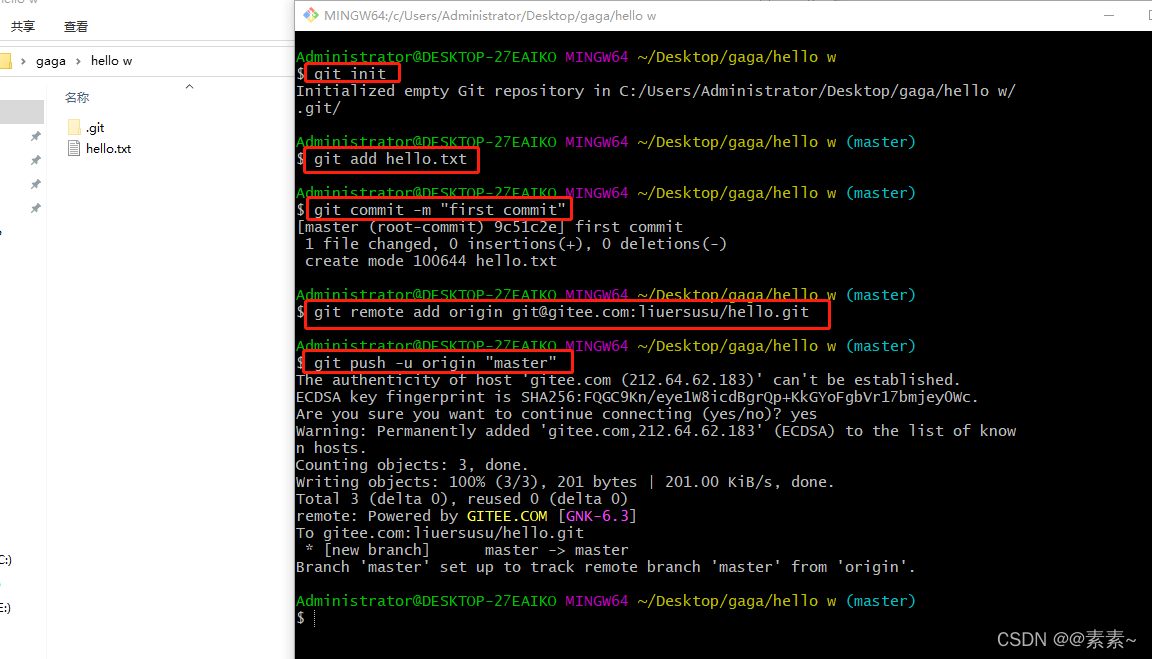Sort files by the 名称 column header
The height and width of the screenshot is (659, 1152).
pyautogui.click(x=76, y=98)
